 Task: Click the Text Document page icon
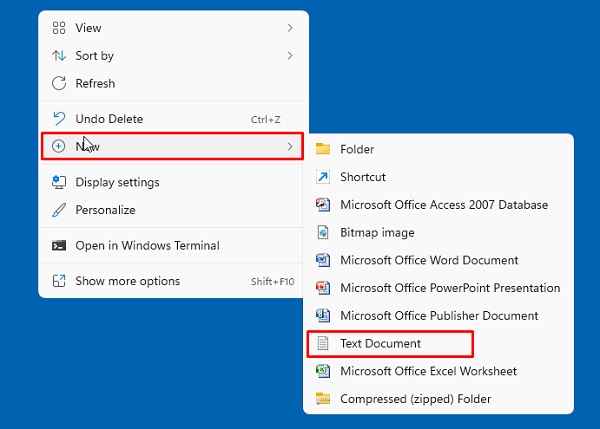tap(323, 343)
